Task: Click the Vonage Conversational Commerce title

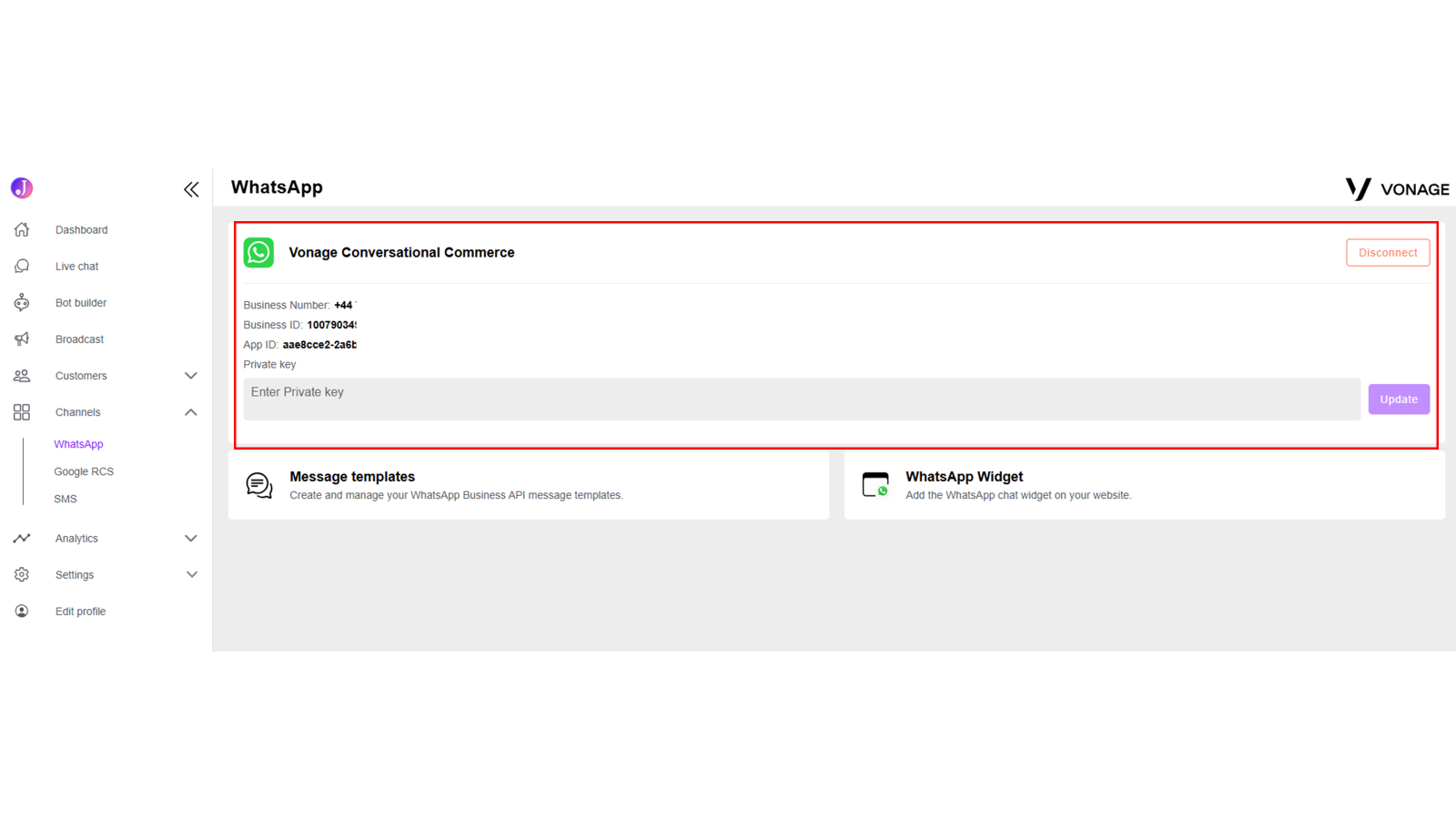Action: coord(401,252)
